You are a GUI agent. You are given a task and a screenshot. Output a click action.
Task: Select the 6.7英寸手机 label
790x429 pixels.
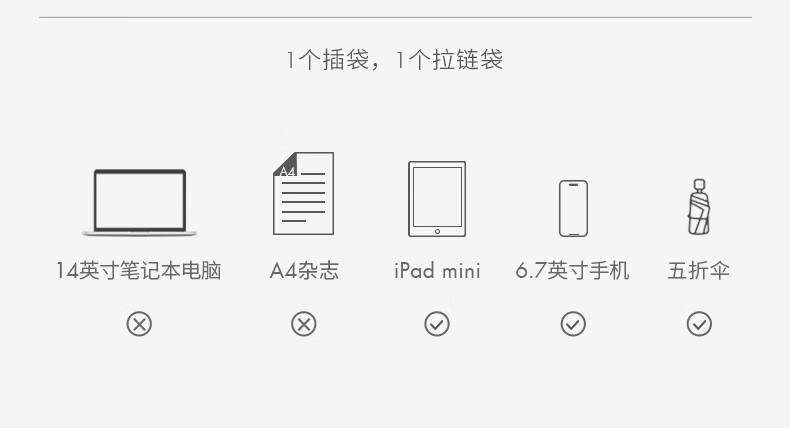pos(572,271)
